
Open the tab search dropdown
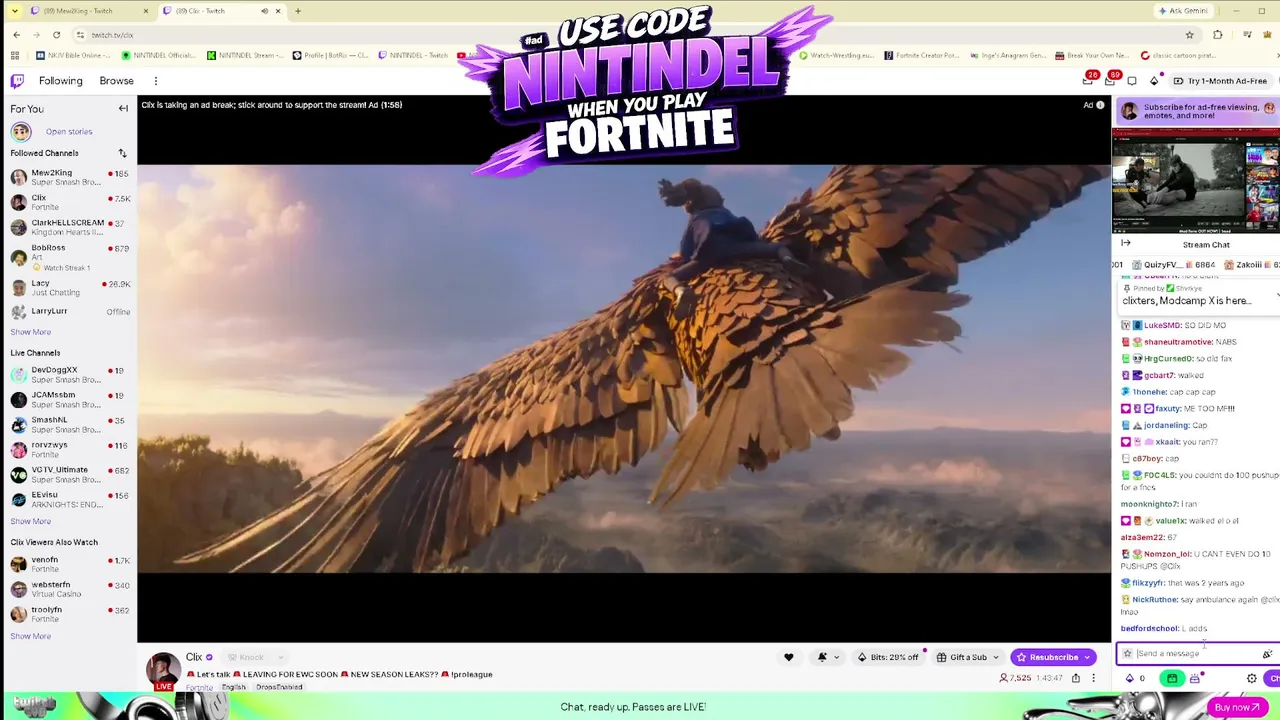(x=13, y=11)
